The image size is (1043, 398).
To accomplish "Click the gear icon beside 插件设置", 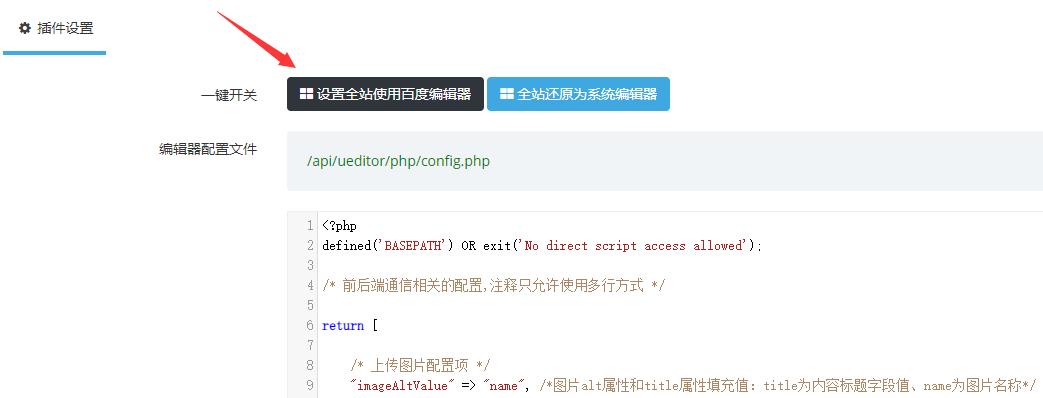I will pos(25,28).
